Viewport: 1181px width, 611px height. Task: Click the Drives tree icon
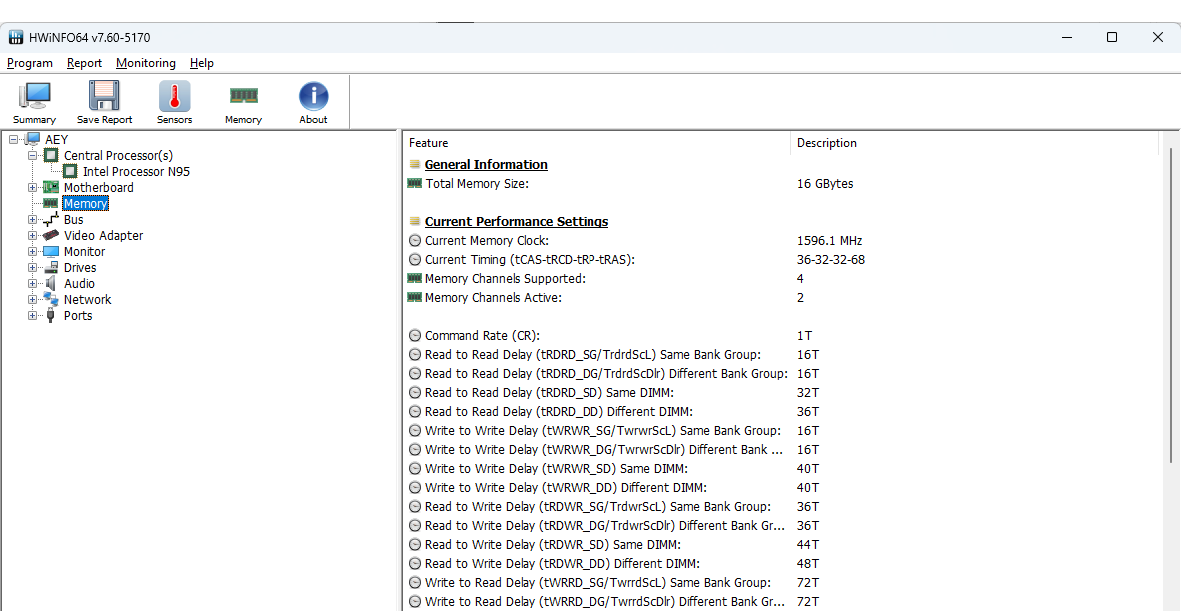point(51,267)
